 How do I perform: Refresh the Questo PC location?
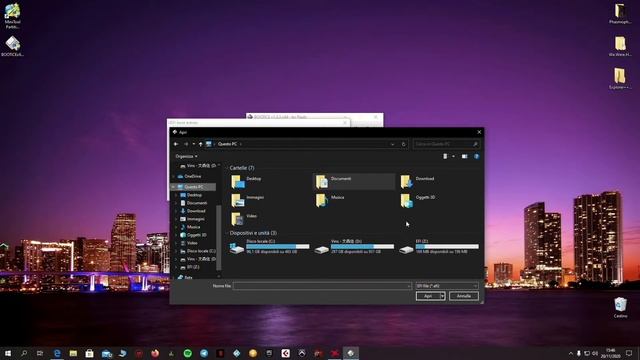[x=404, y=144]
